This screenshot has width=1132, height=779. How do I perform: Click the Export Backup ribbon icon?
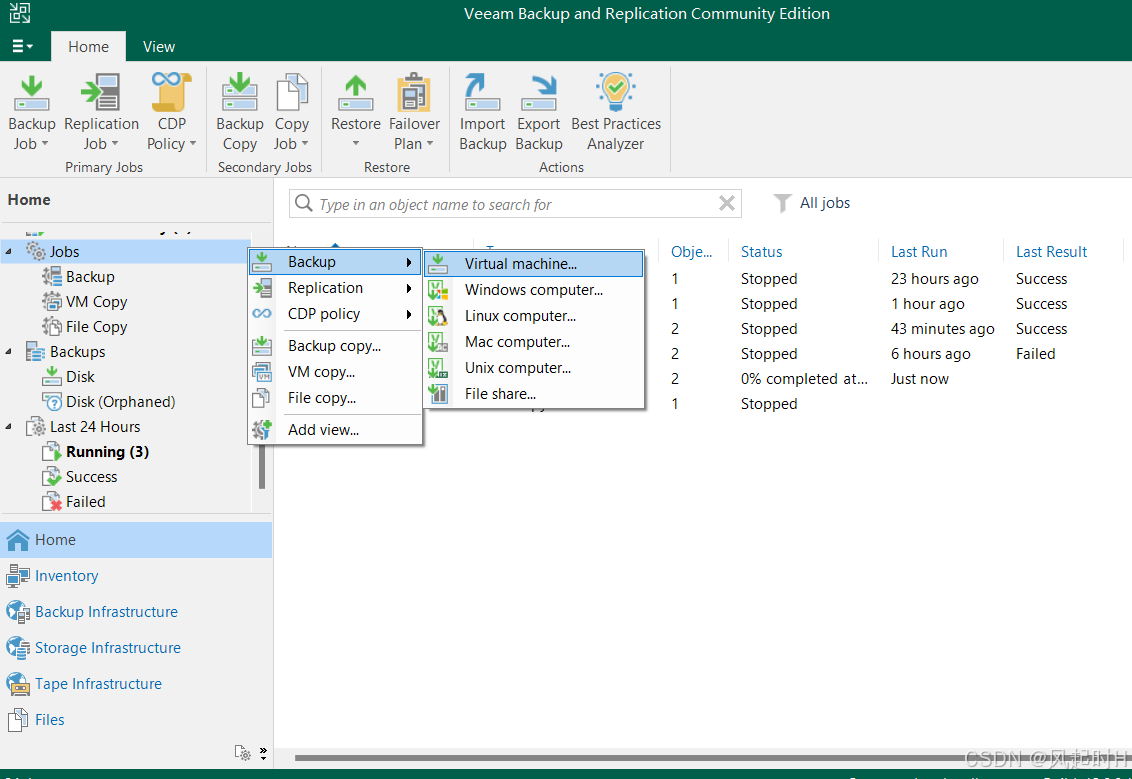(539, 93)
